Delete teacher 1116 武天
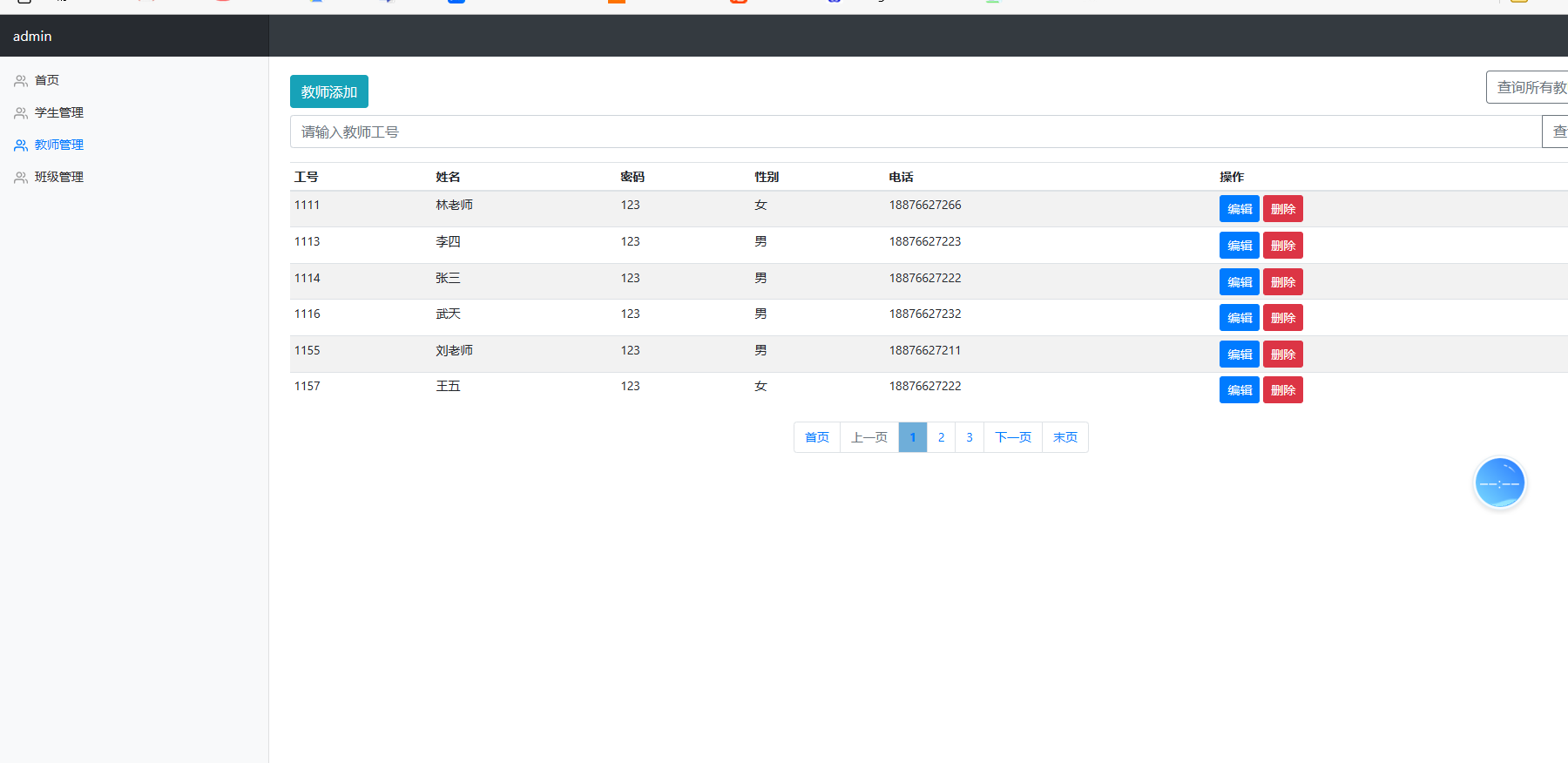 (1283, 318)
